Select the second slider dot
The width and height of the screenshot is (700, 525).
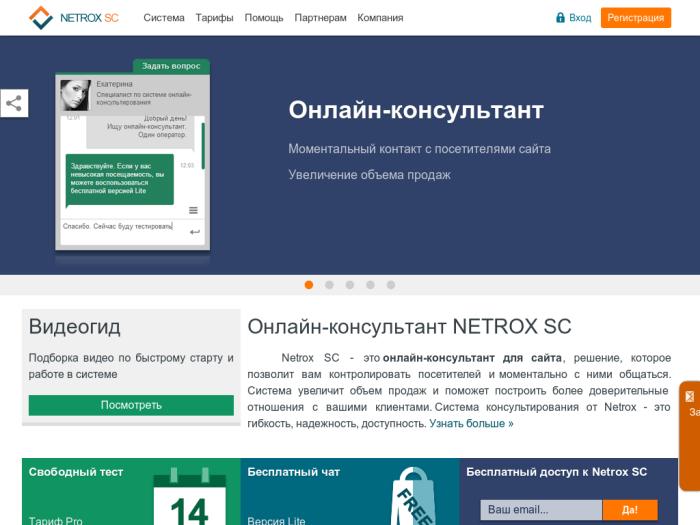click(x=329, y=285)
